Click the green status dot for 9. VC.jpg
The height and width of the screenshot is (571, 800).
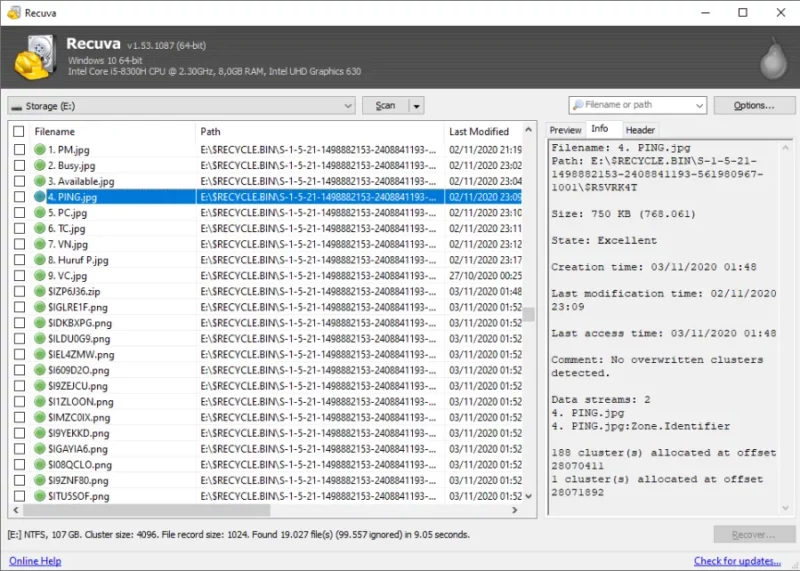coord(40,276)
